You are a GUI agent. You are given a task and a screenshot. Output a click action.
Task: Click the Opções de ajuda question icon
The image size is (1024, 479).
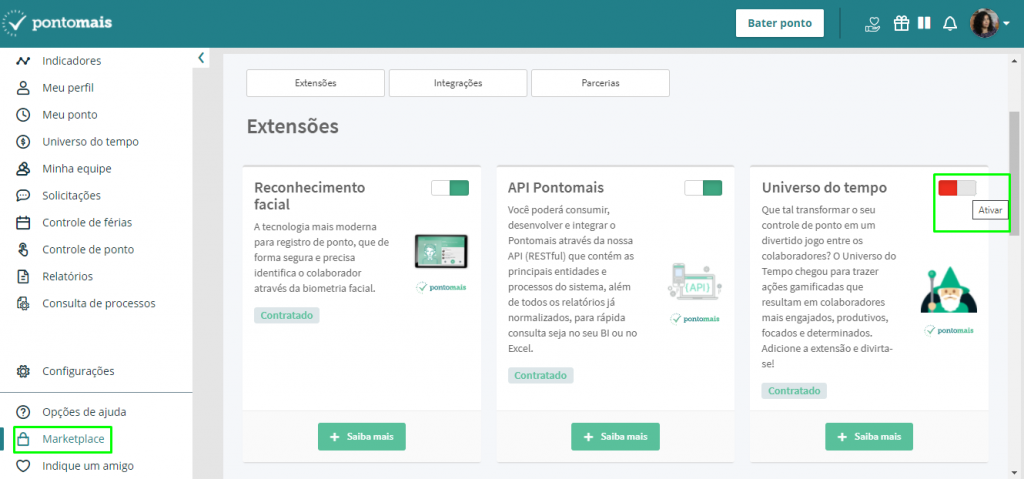click(x=24, y=412)
